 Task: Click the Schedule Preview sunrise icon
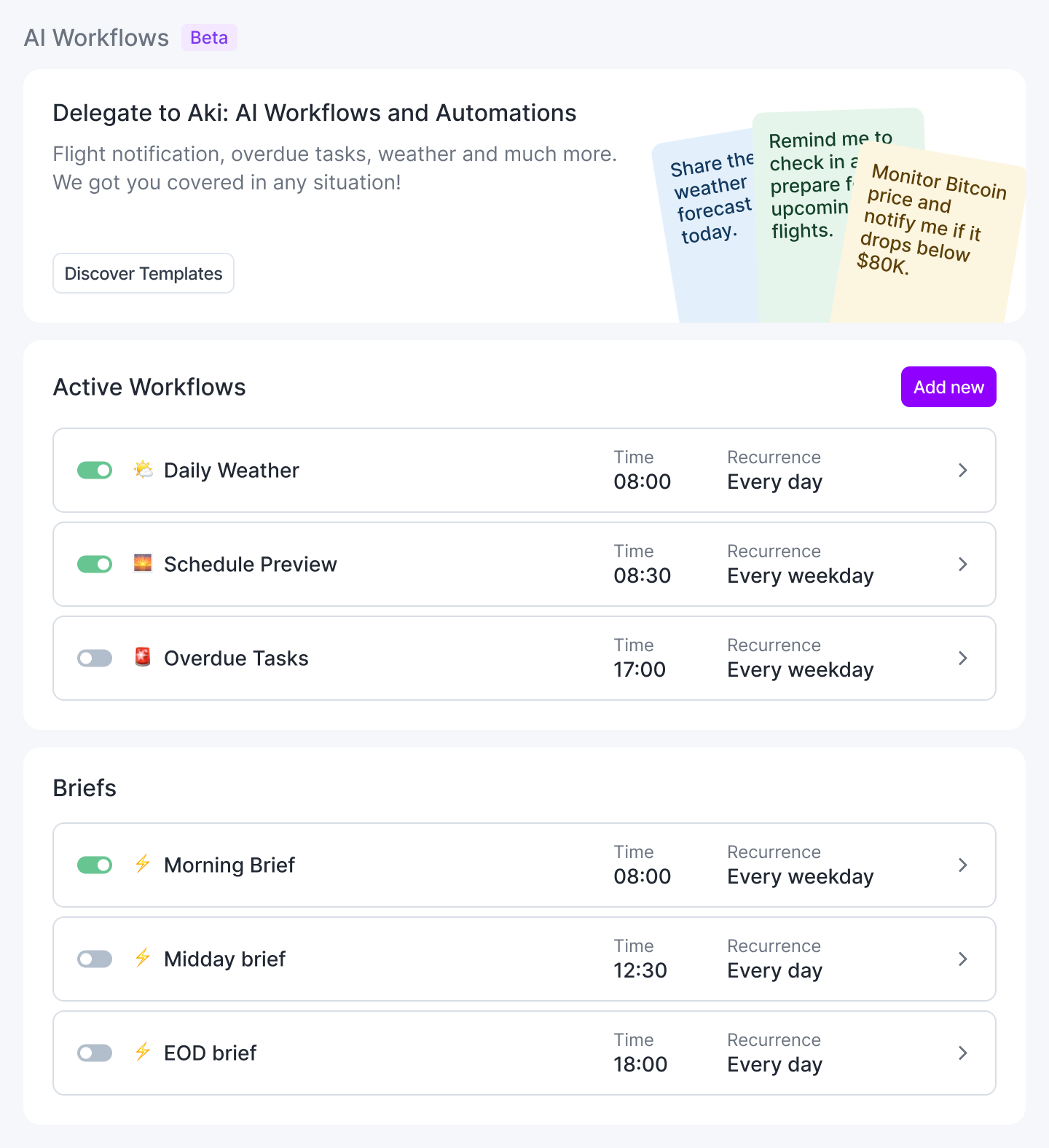[x=143, y=564]
